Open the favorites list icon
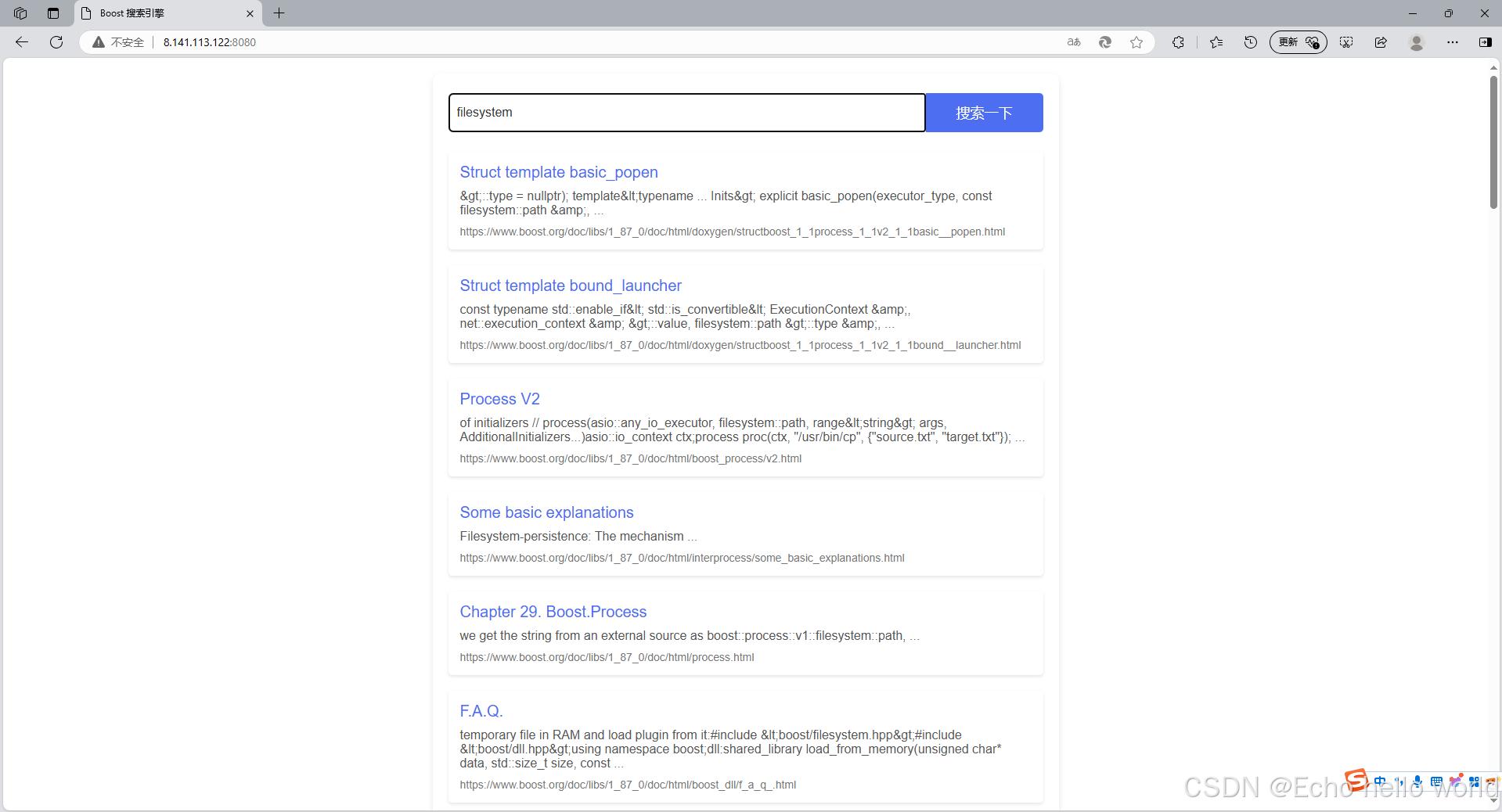 (x=1216, y=42)
